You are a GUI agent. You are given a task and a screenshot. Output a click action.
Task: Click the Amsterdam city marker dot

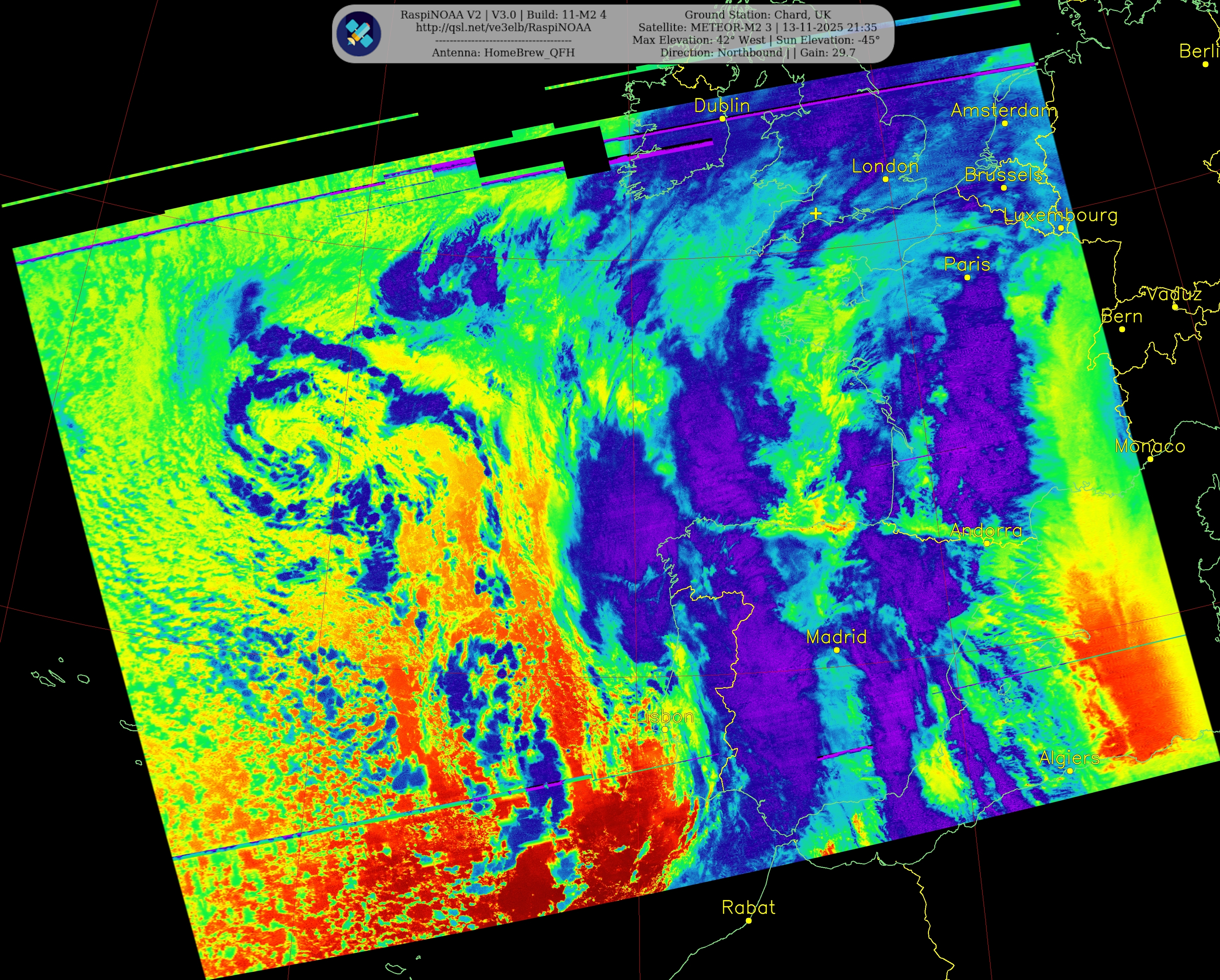point(1004,123)
